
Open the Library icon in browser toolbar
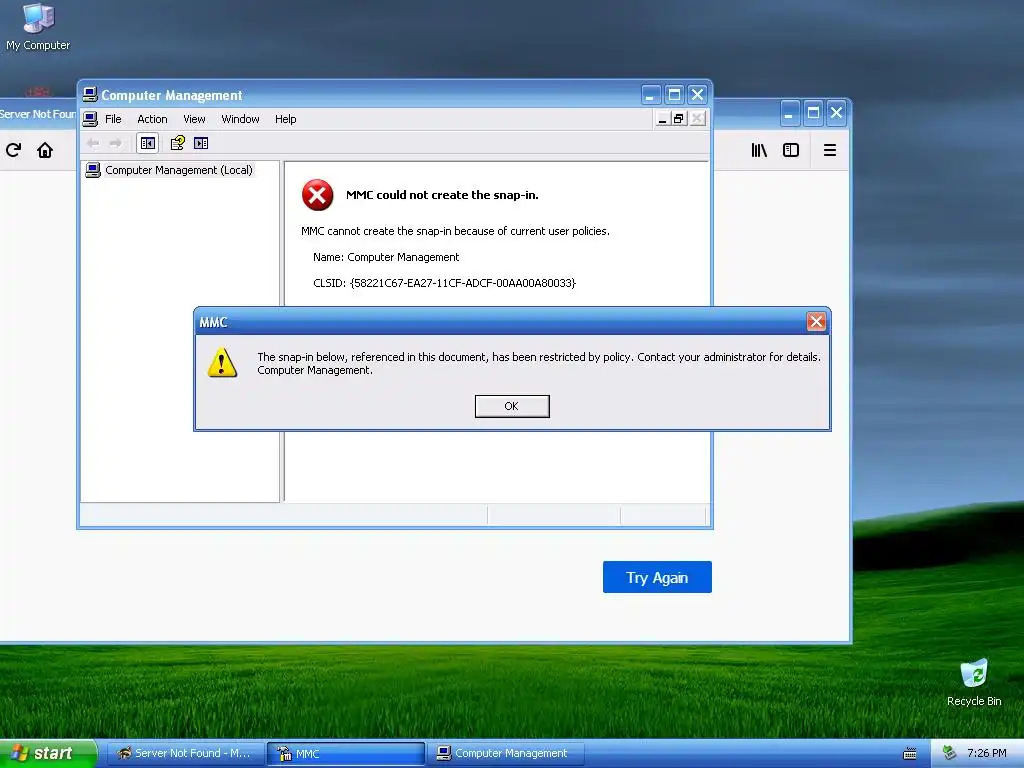pos(759,150)
